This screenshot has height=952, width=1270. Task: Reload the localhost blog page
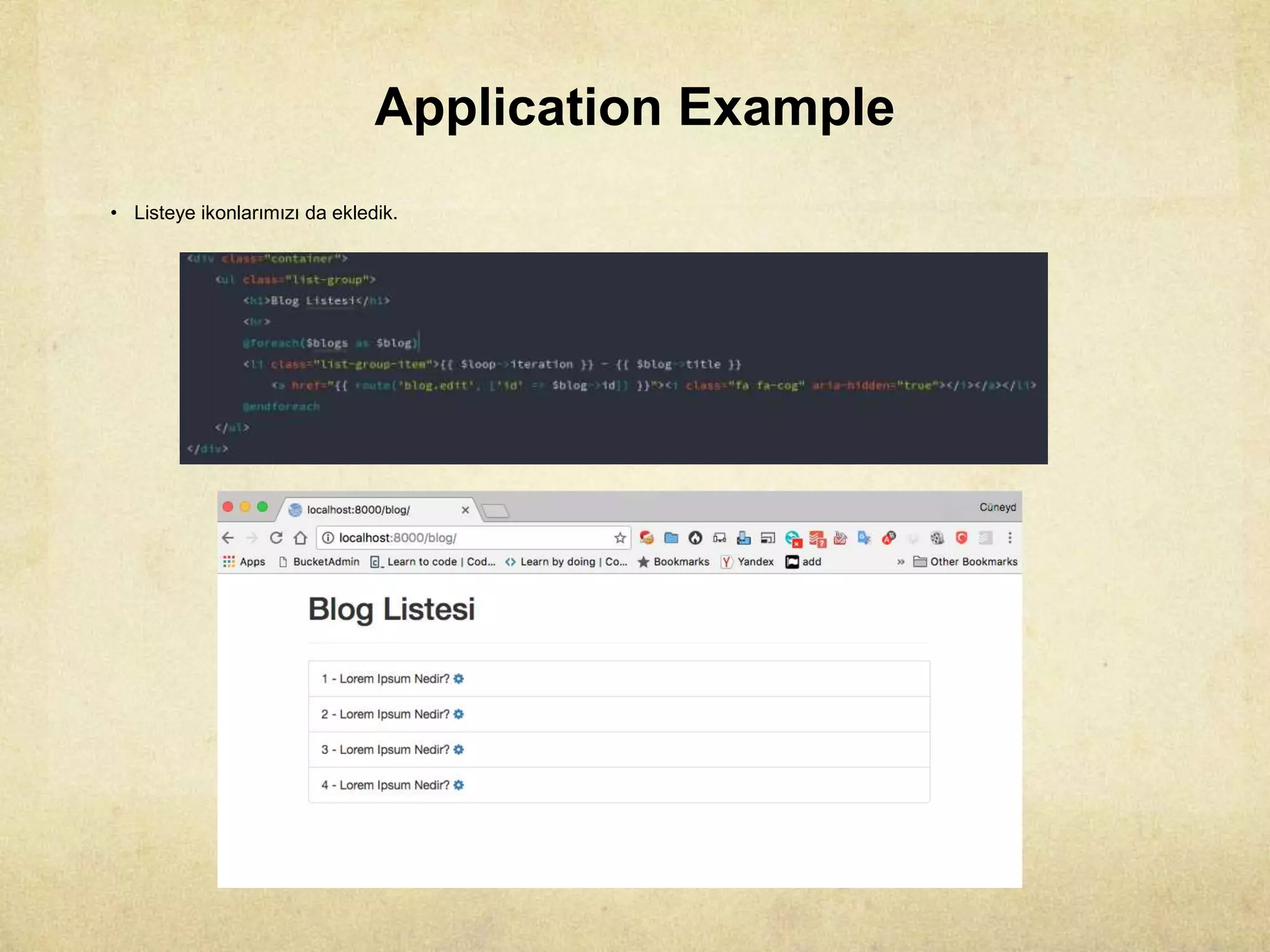(277, 537)
